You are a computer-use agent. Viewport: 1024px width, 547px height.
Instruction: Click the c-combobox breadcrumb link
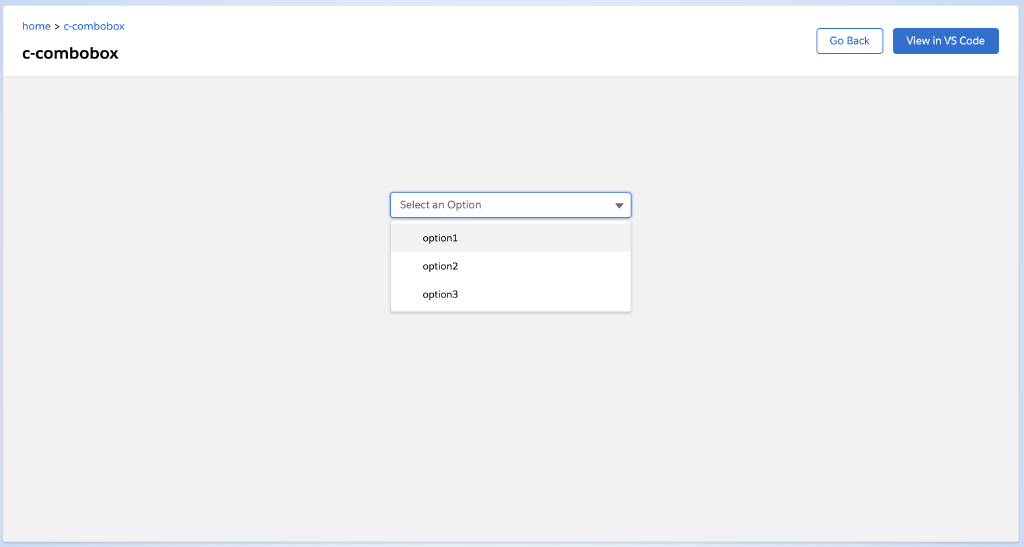(94, 26)
